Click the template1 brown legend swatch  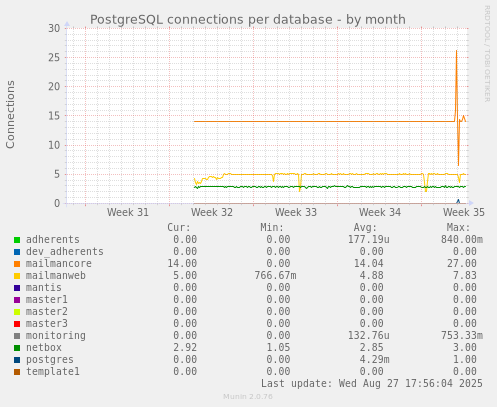coord(17,372)
